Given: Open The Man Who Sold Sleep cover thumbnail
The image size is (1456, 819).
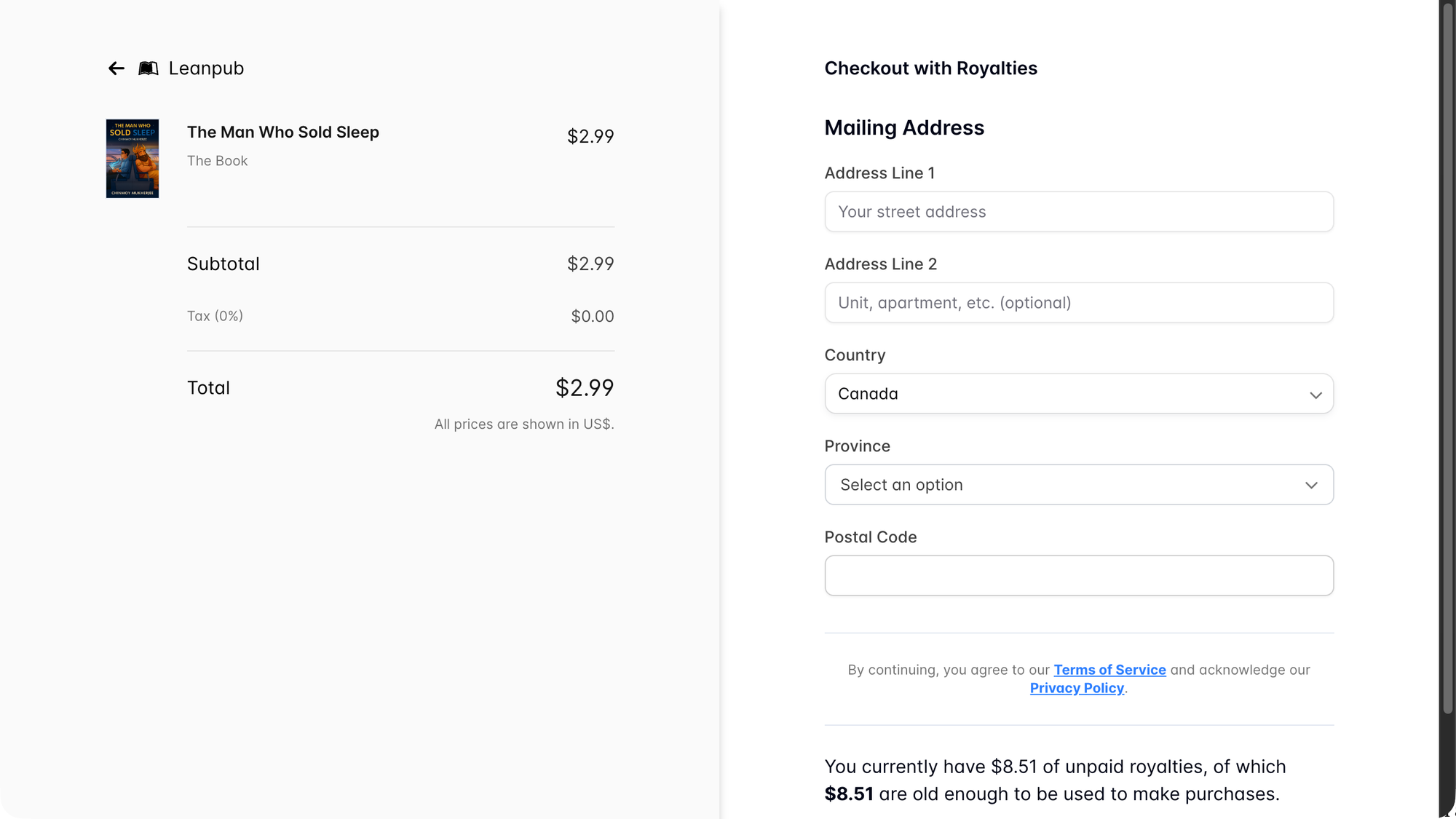Looking at the screenshot, I should click(132, 159).
